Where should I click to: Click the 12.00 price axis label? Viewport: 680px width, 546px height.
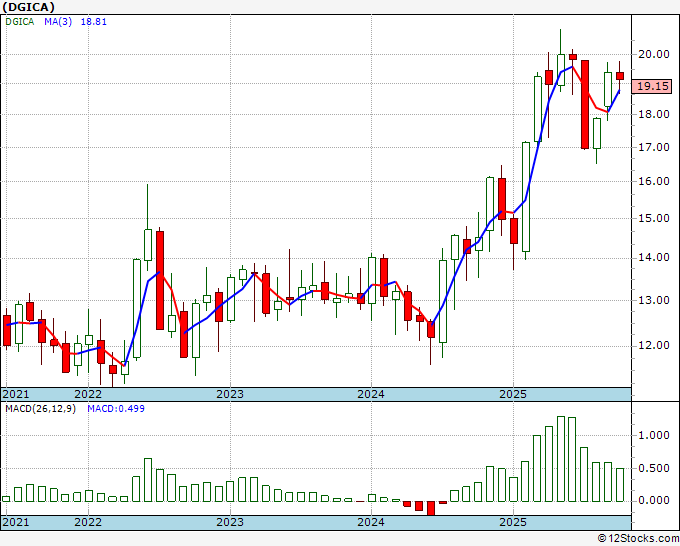pos(654,346)
